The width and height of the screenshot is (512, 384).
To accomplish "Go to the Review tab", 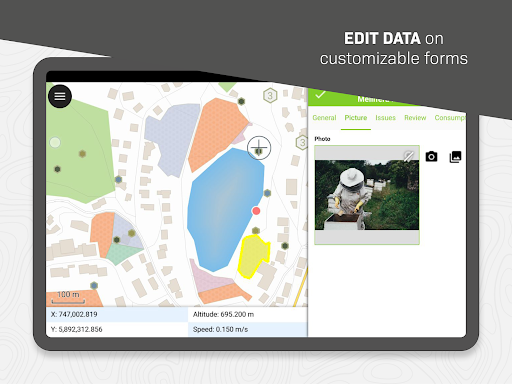I will 415,118.
